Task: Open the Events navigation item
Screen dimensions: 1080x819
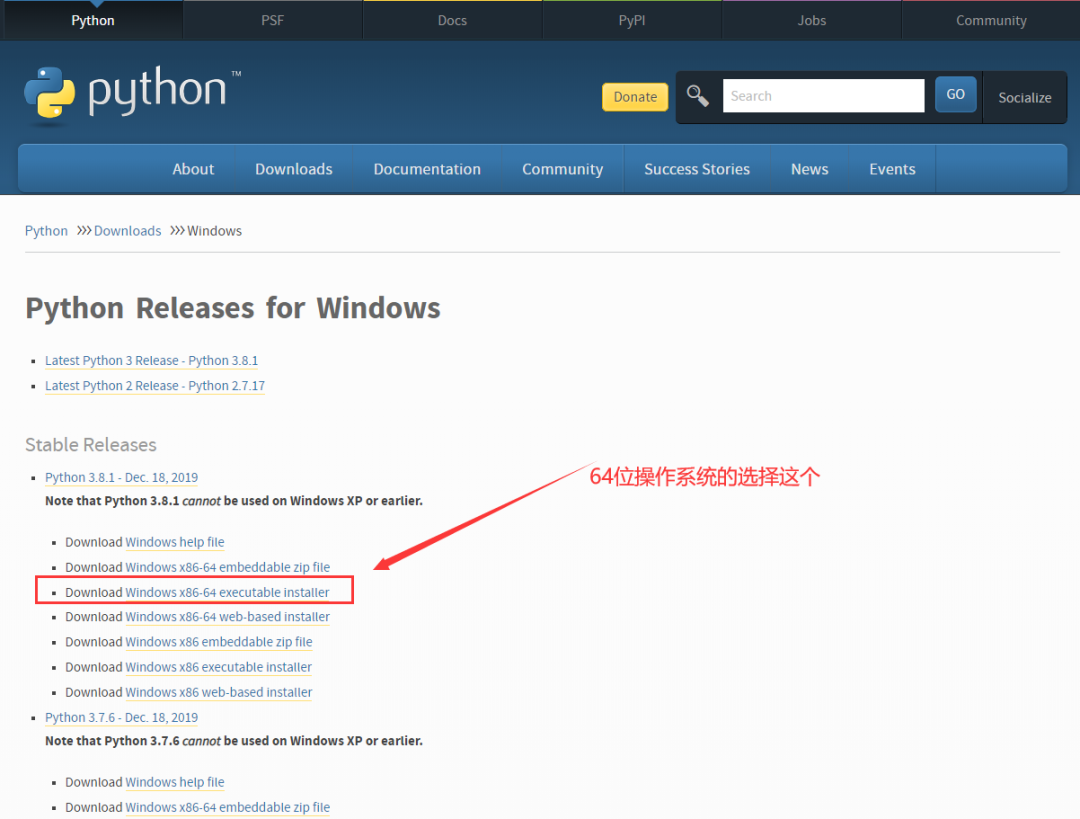Action: point(892,169)
